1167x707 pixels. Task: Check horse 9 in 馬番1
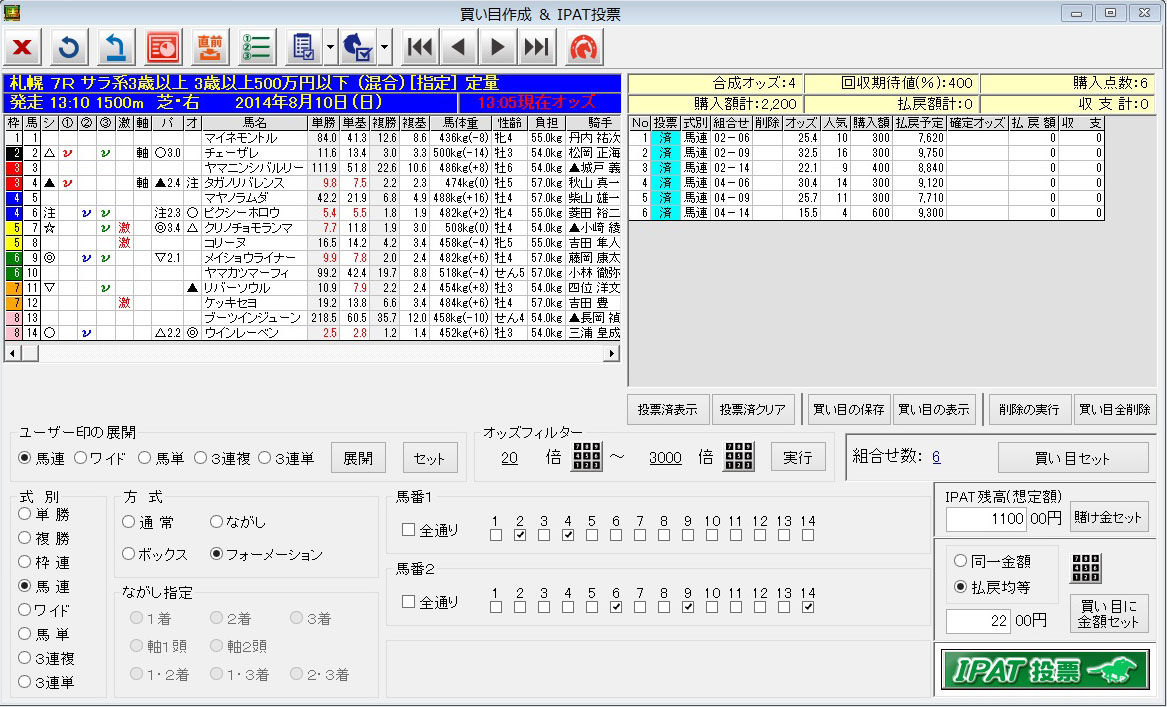tap(688, 535)
